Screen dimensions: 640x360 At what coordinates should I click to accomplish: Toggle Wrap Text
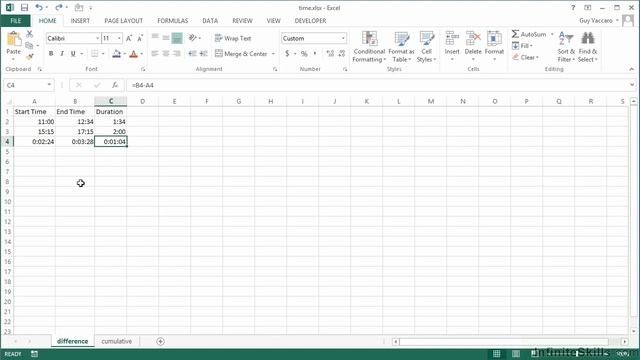[x=233, y=38]
